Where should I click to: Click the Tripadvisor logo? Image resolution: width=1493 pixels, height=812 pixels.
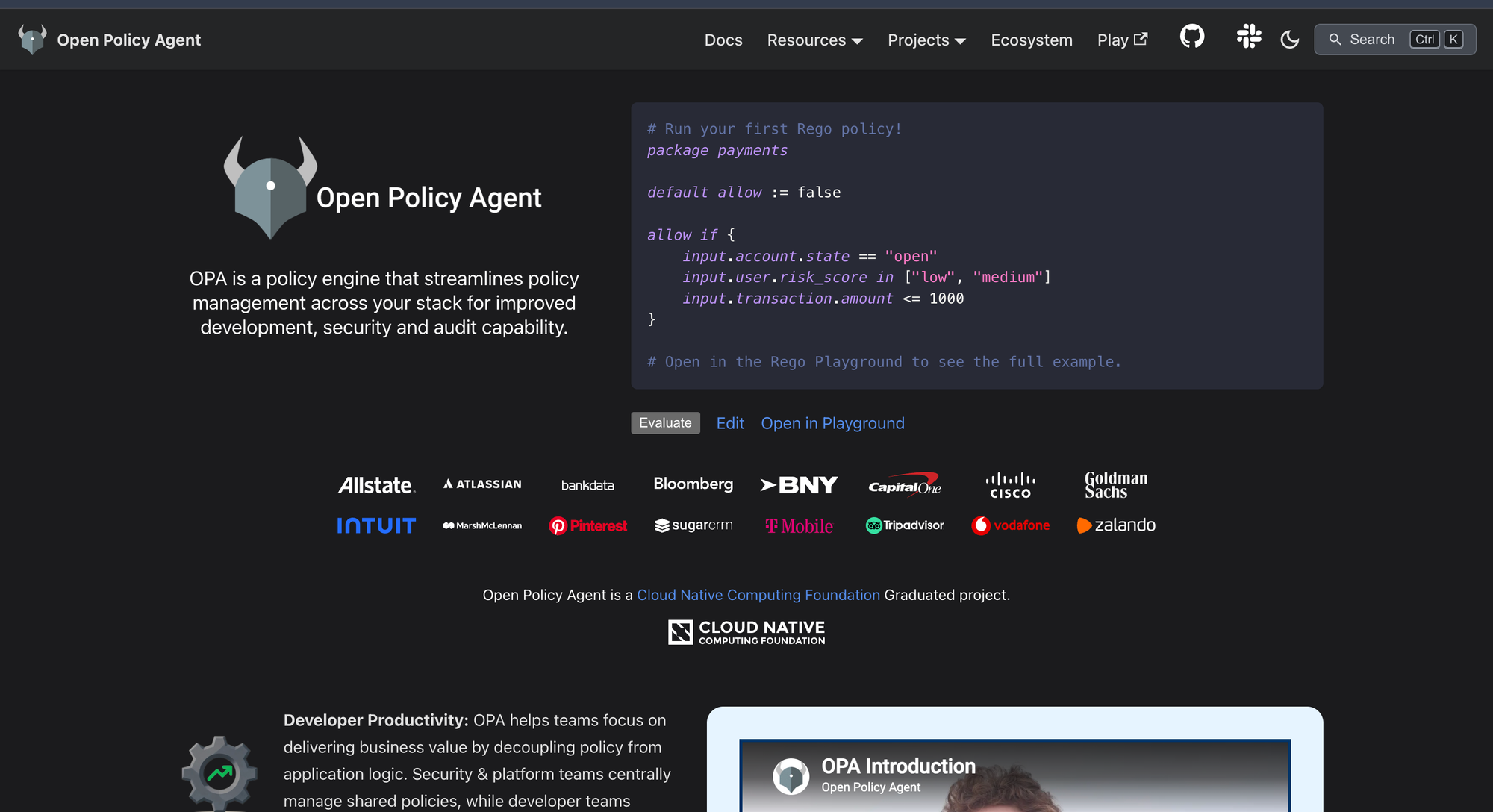[x=905, y=525]
